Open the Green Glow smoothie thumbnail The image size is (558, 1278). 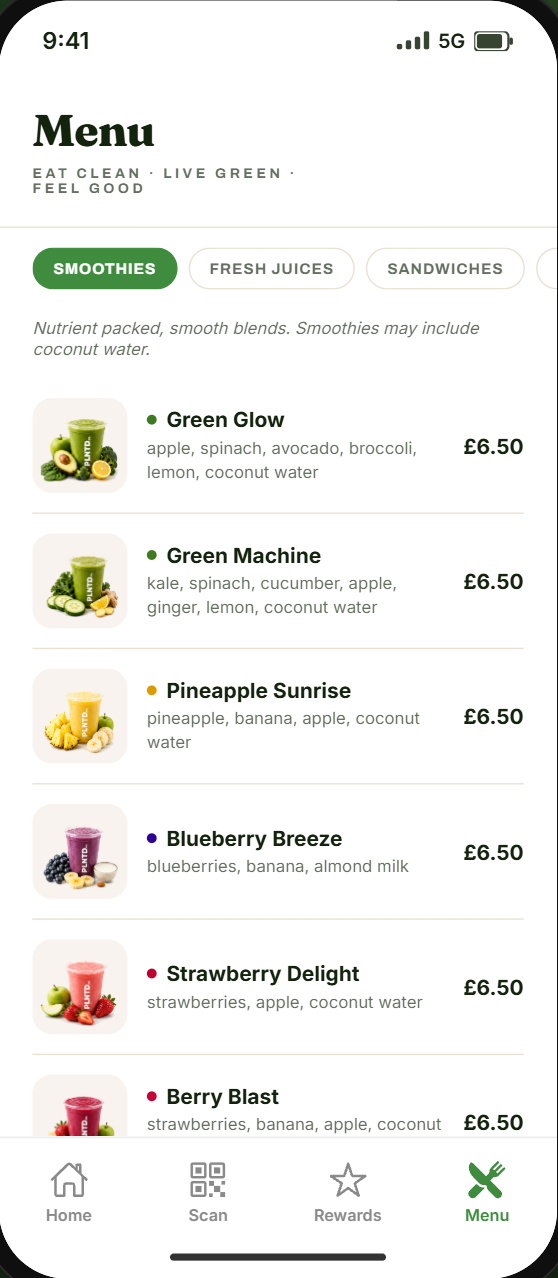pyautogui.click(x=80, y=446)
